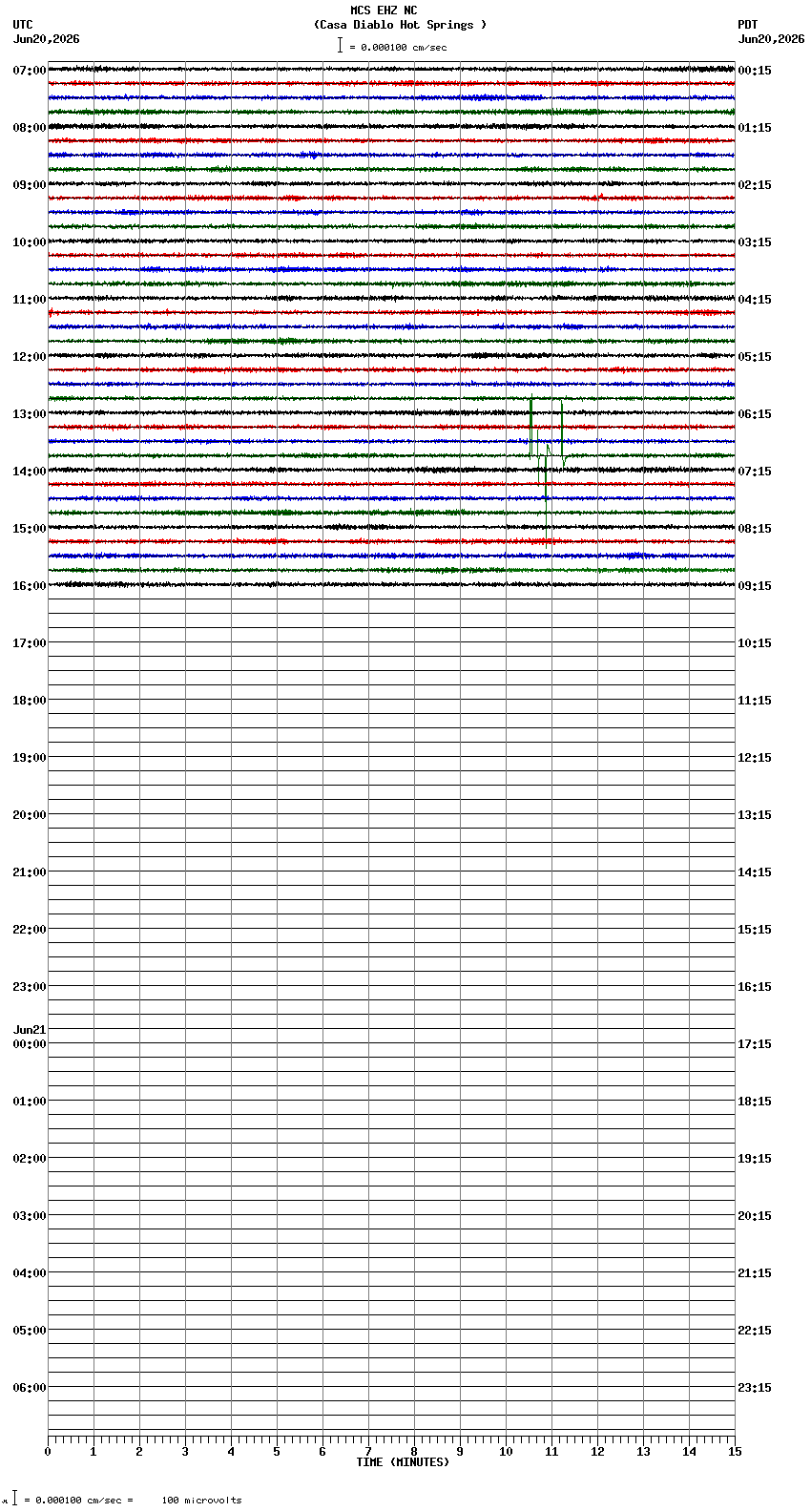811x1512 pixels.
Task: Click the 04:15 PDT time label
Action: [x=755, y=300]
